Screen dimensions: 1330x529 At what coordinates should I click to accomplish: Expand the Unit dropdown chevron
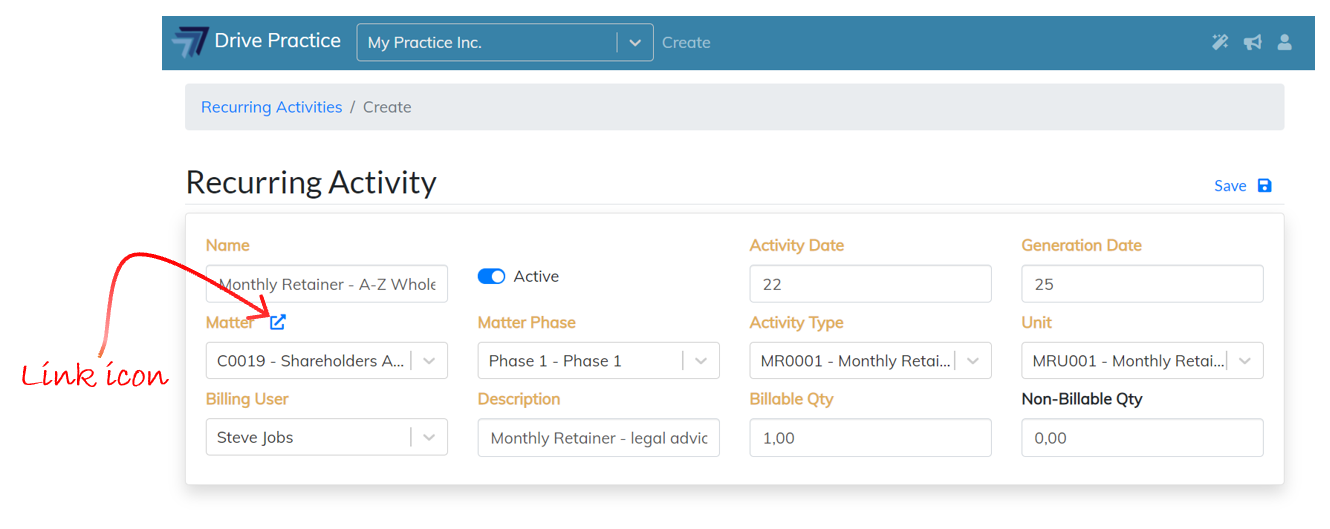click(x=1245, y=361)
